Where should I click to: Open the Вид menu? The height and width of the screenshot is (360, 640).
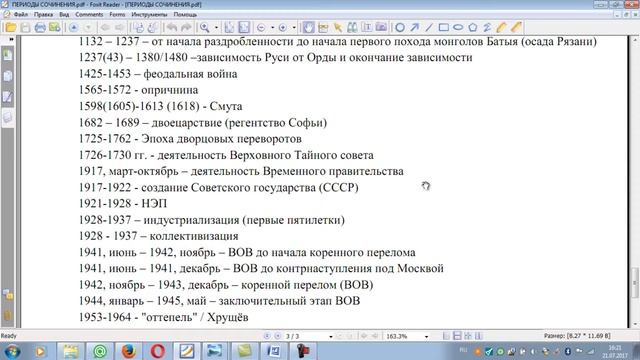click(x=64, y=14)
